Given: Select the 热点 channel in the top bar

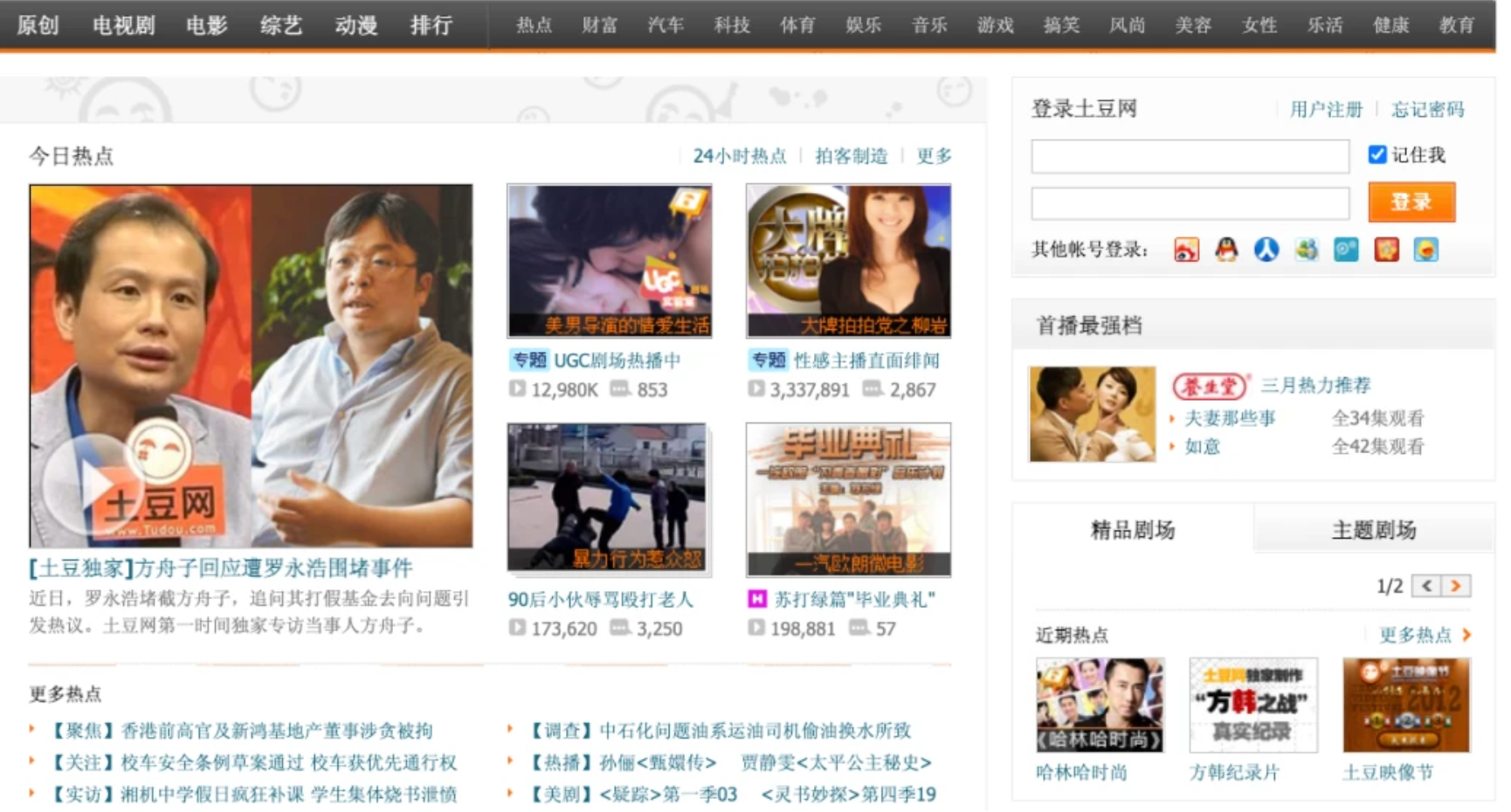Looking at the screenshot, I should point(534,25).
